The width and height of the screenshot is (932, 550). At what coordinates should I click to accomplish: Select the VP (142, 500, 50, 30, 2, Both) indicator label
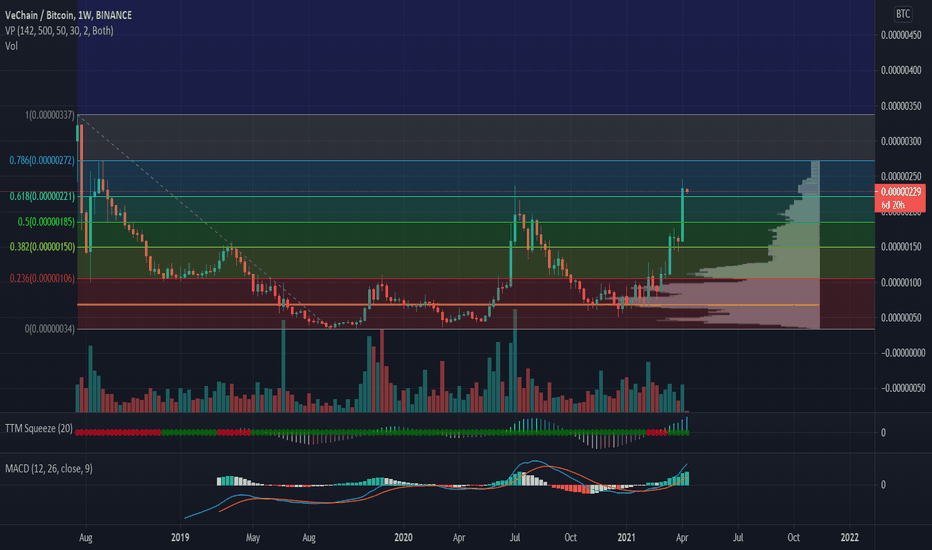59,30
